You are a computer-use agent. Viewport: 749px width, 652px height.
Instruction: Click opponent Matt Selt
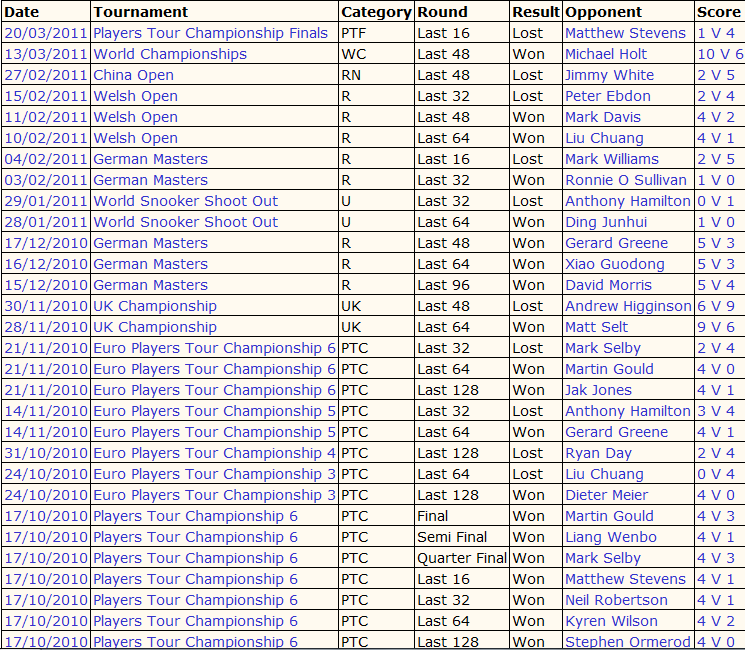pyautogui.click(x=596, y=327)
